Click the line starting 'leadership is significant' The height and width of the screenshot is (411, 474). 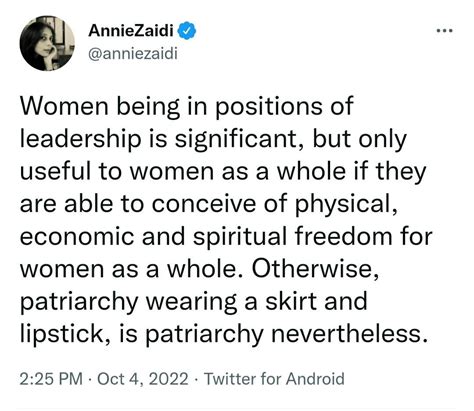click(213, 140)
